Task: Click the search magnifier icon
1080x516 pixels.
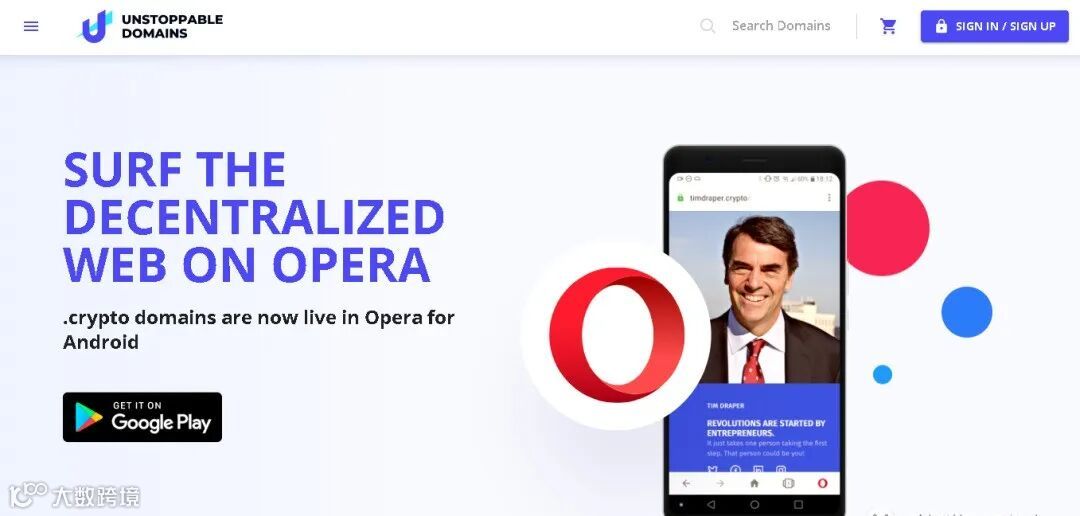Action: coord(707,26)
